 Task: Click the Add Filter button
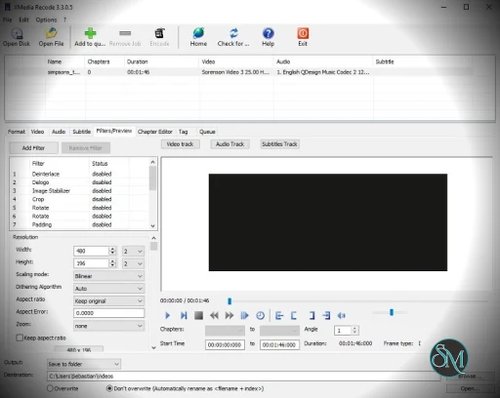pyautogui.click(x=34, y=148)
